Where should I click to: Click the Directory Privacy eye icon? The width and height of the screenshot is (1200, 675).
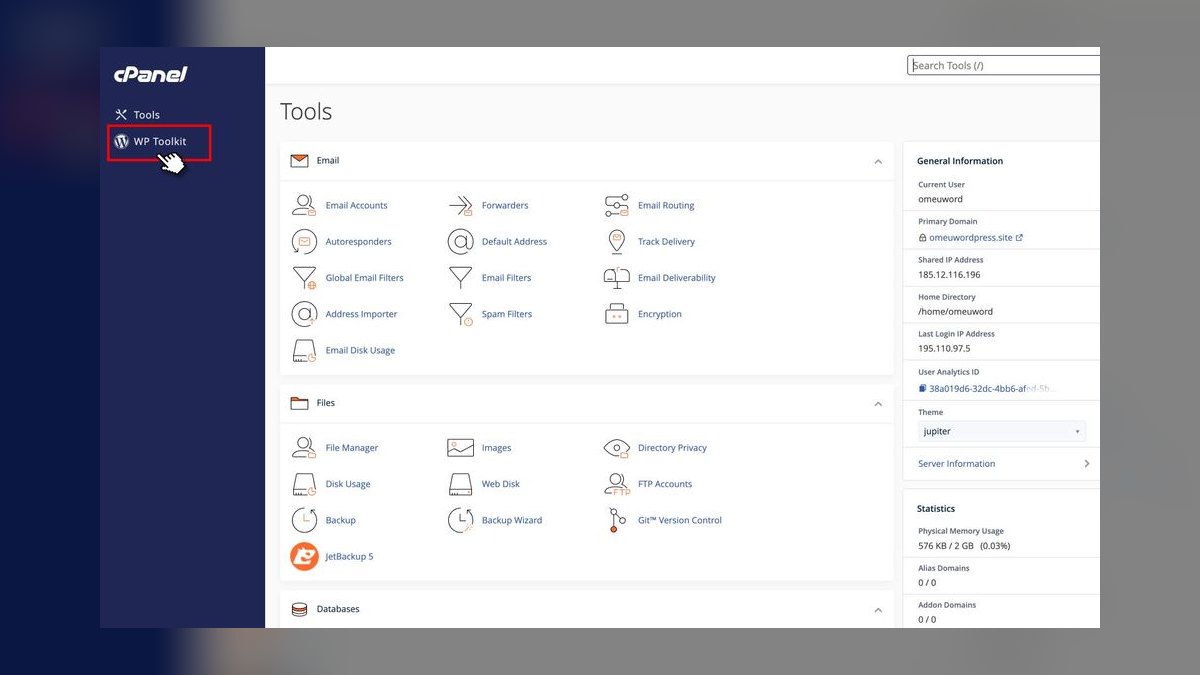(x=617, y=448)
